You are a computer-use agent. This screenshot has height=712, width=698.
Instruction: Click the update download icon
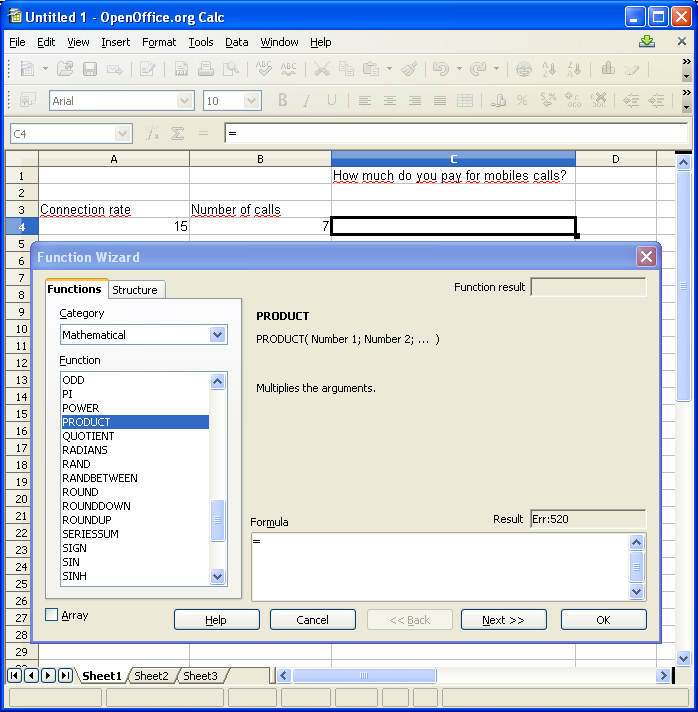tap(647, 42)
